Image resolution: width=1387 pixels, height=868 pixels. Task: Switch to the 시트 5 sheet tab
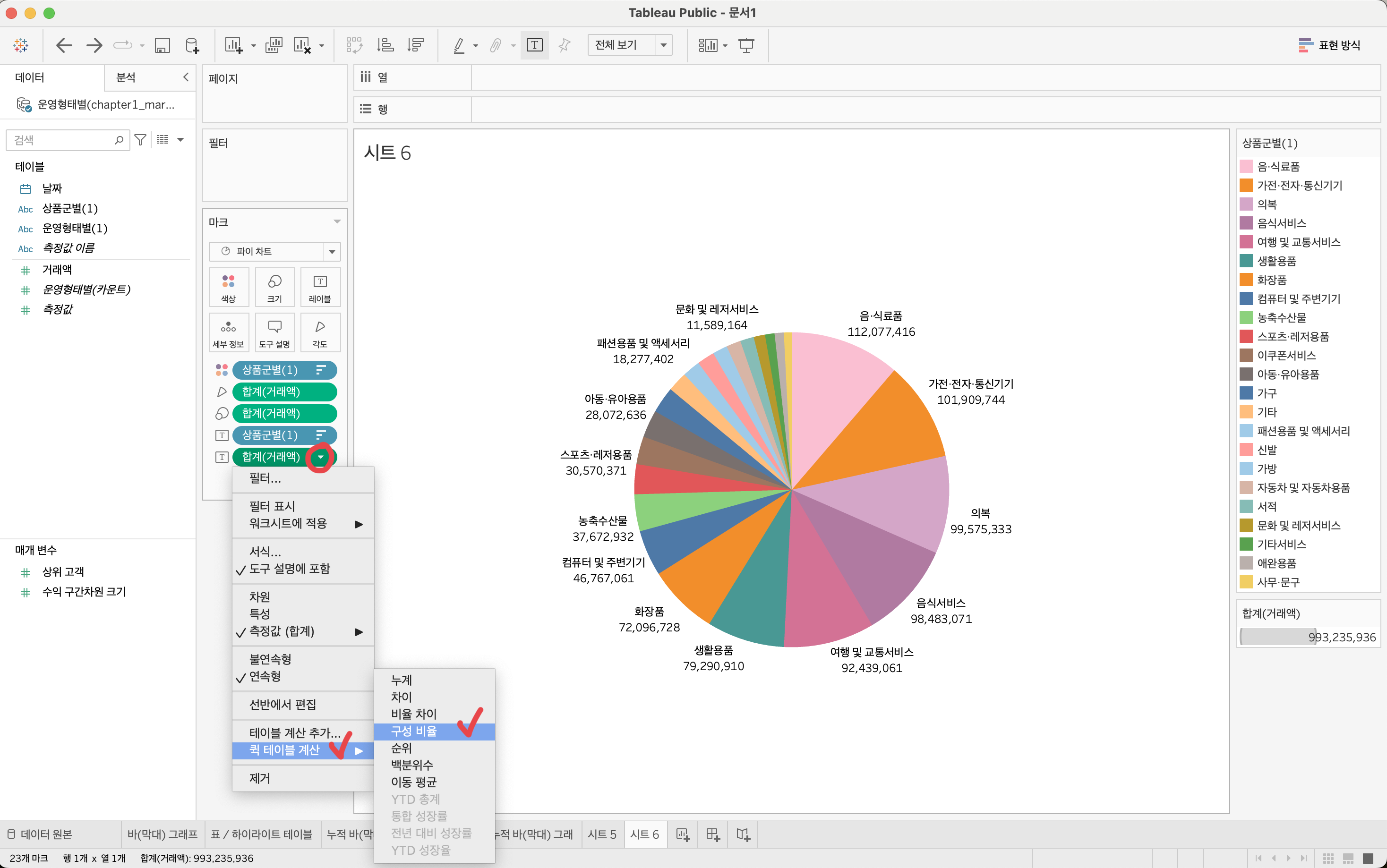pyautogui.click(x=601, y=834)
